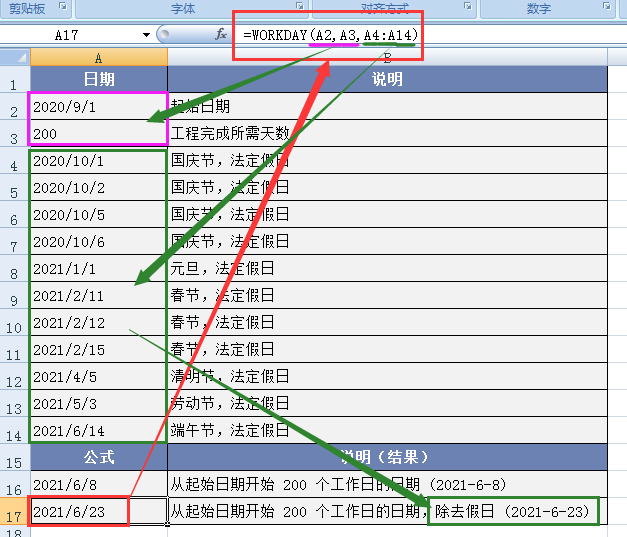Select row 2 header
The width and height of the screenshot is (627, 537).
tap(15, 106)
